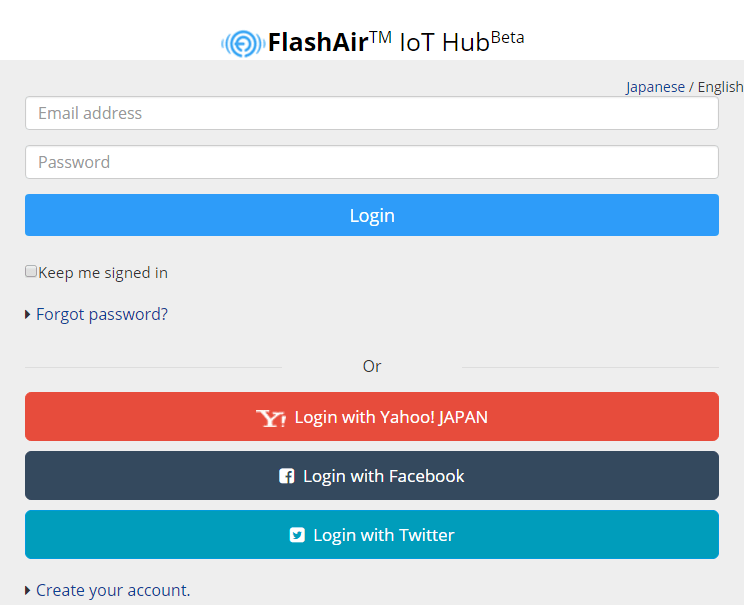Viewport: 744px width, 605px height.
Task: Click the Facebook f icon
Action: click(x=287, y=477)
